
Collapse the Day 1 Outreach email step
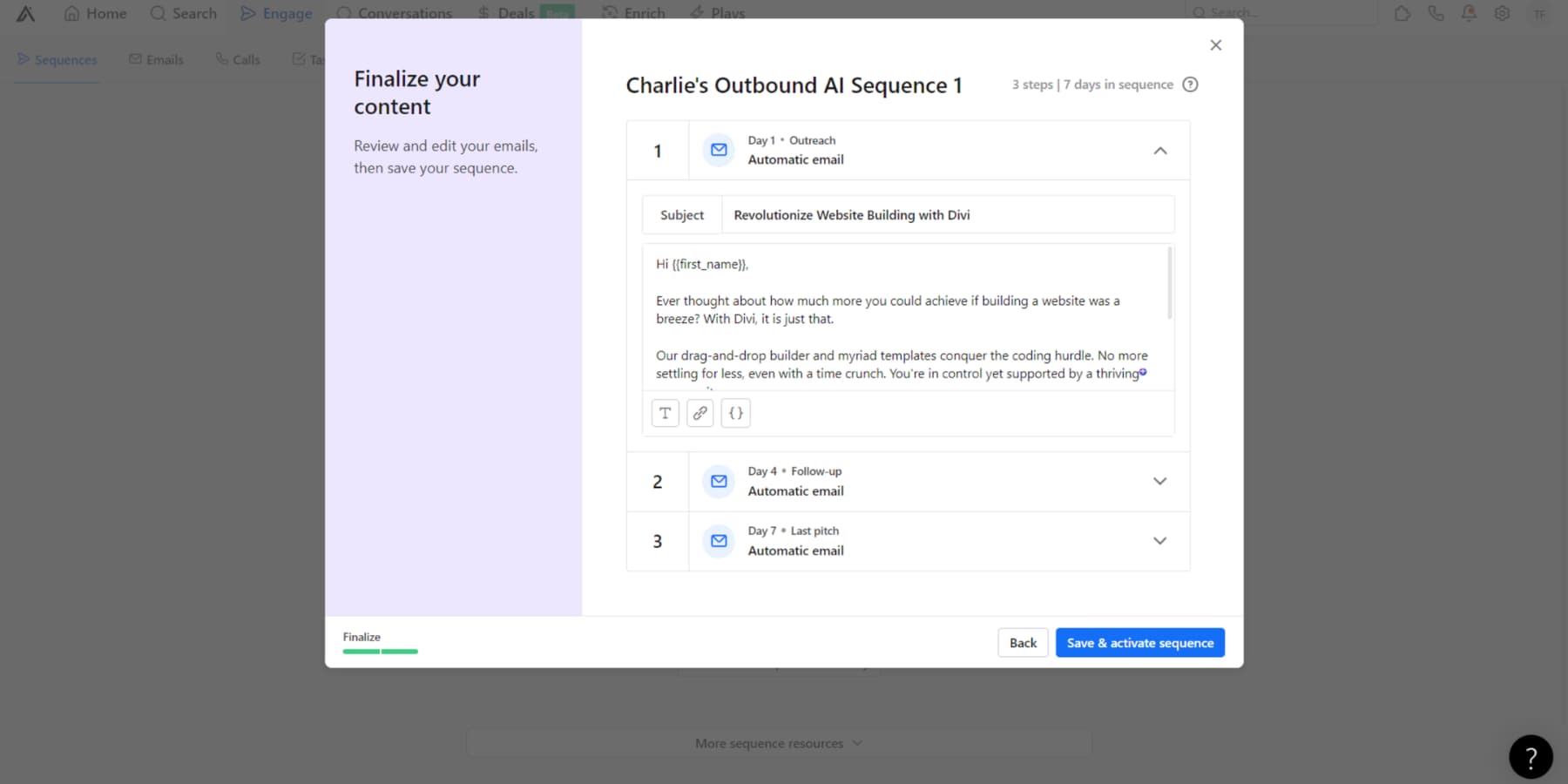pyautogui.click(x=1159, y=149)
